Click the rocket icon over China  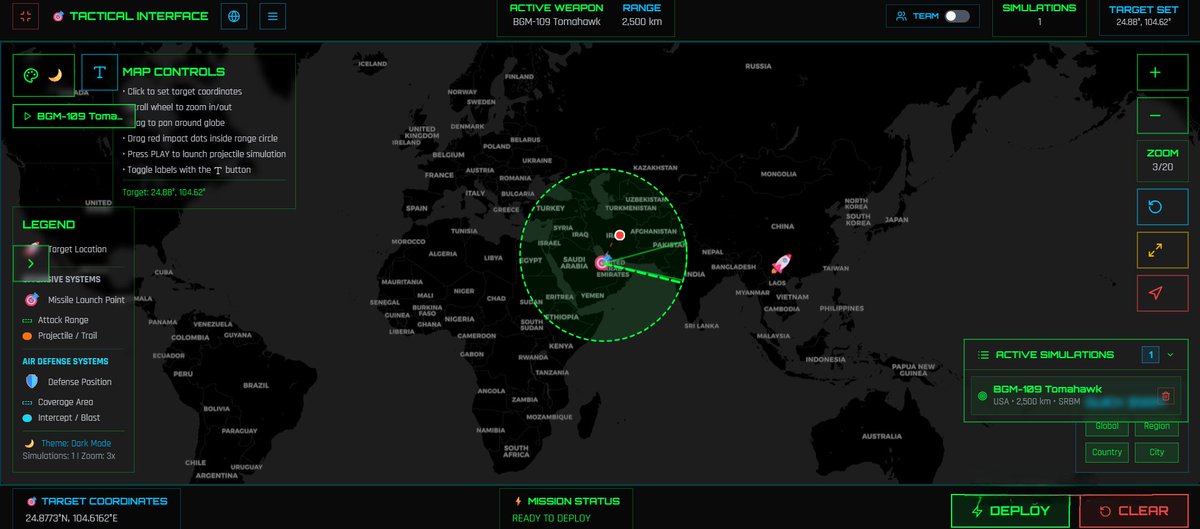781,264
